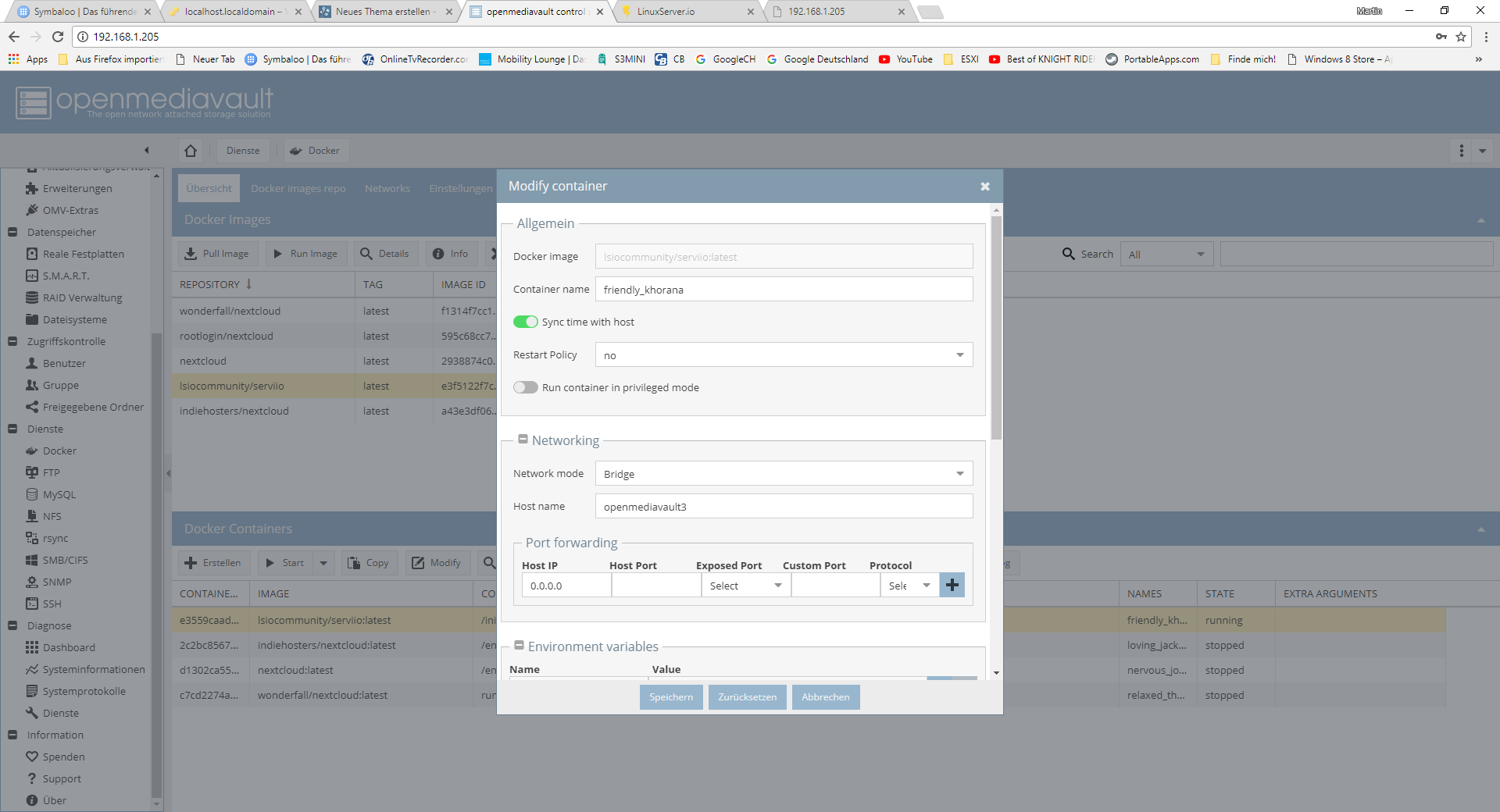Click the Custom Port input field
Screen dimensions: 1500x812
tap(835, 586)
